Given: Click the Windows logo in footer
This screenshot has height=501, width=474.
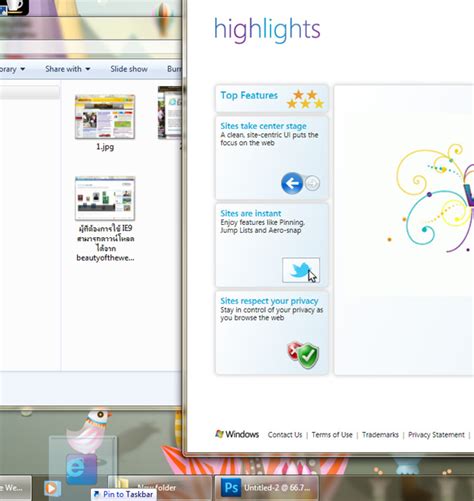Looking at the screenshot, I should (x=237, y=434).
